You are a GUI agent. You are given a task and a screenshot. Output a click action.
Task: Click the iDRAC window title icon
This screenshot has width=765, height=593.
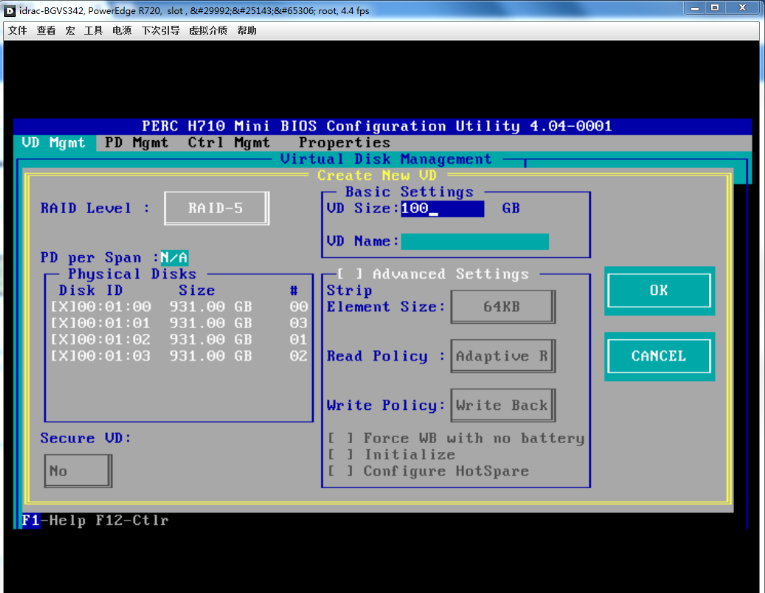point(10,10)
